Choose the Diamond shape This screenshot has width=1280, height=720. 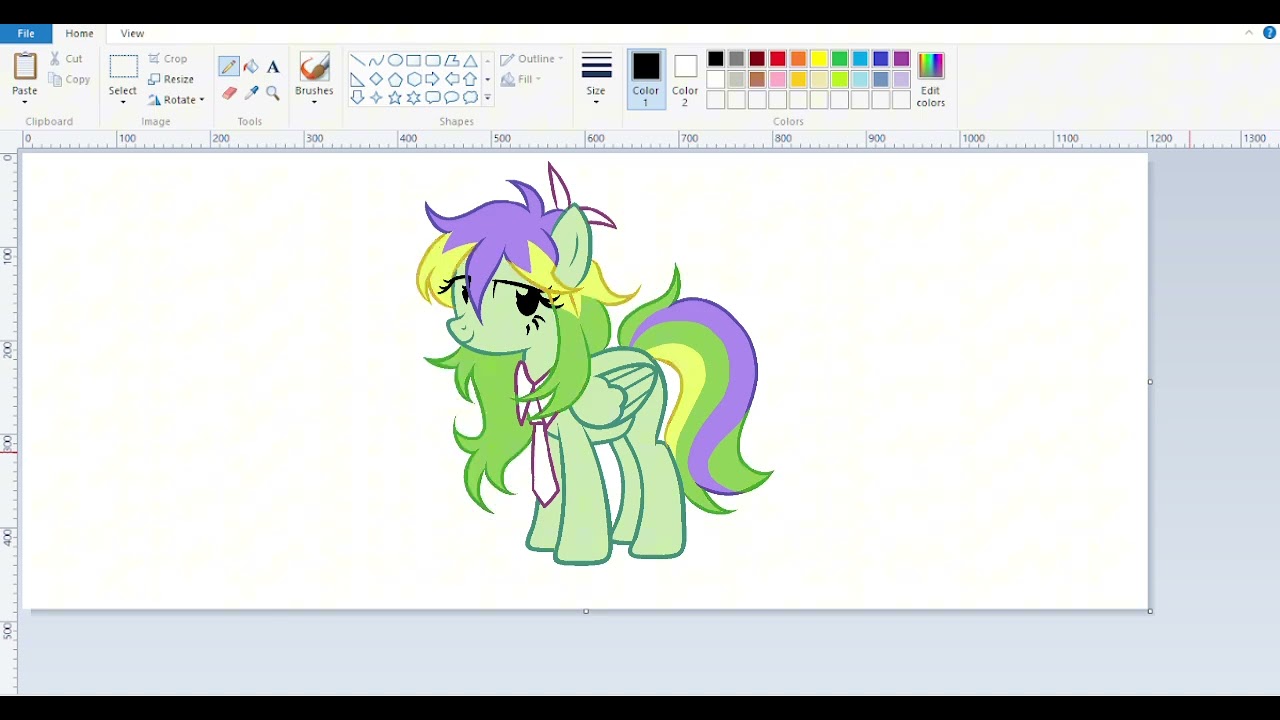(376, 79)
